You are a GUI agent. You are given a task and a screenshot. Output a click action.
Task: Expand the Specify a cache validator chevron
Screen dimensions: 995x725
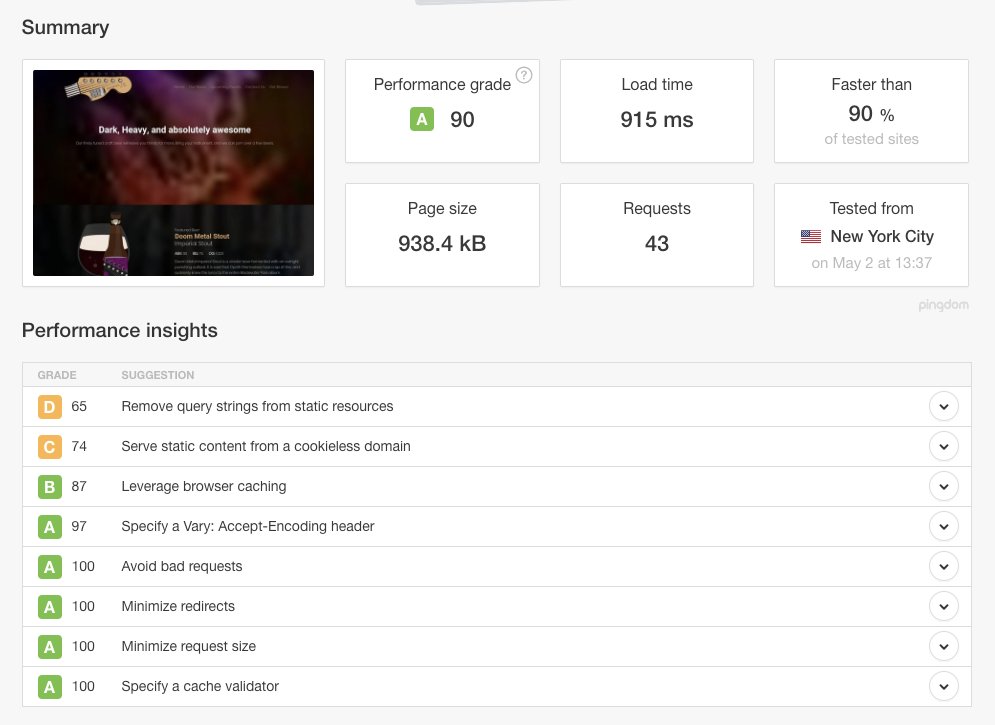click(943, 687)
